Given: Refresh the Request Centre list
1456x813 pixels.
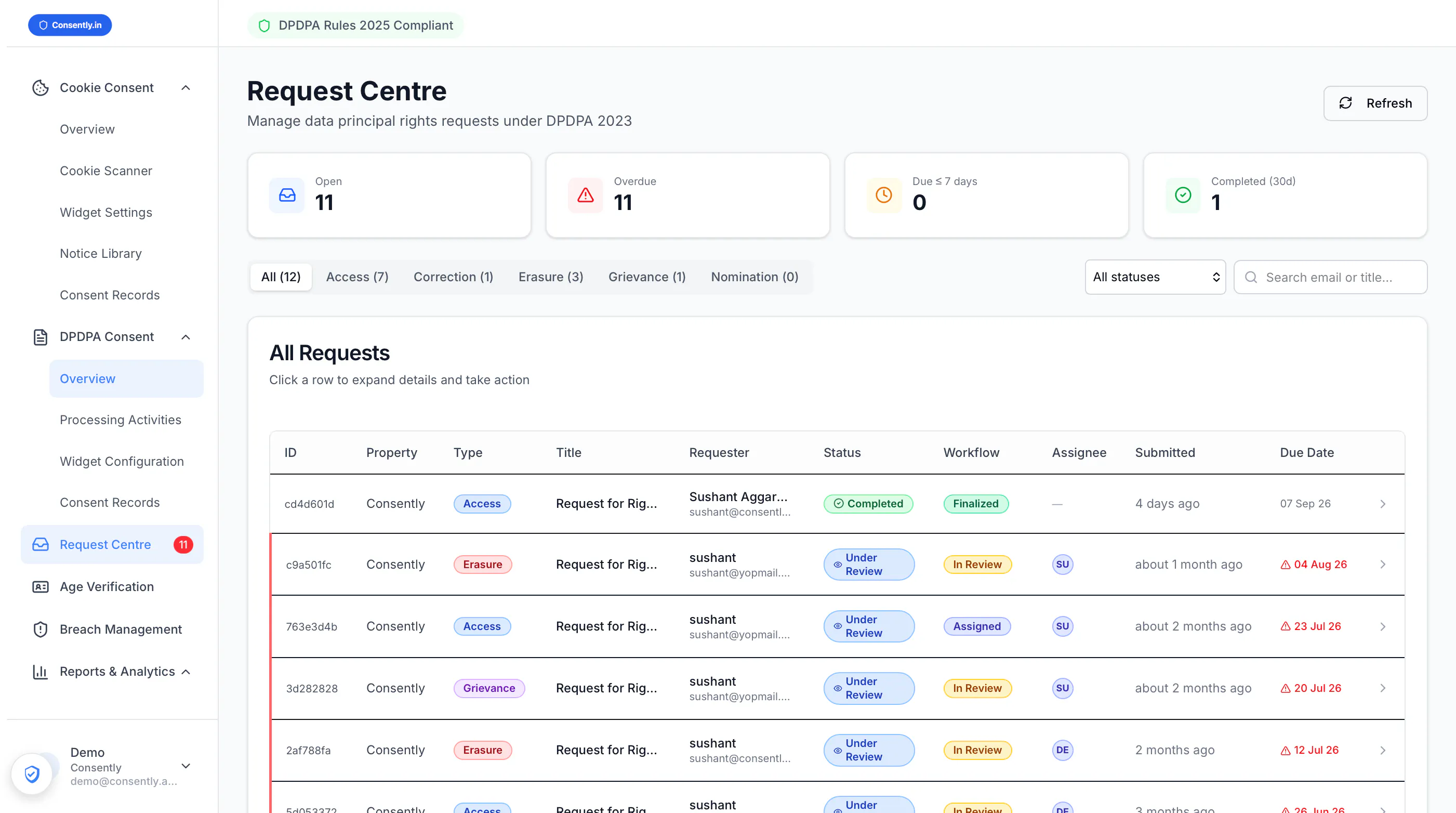Looking at the screenshot, I should (x=1375, y=103).
